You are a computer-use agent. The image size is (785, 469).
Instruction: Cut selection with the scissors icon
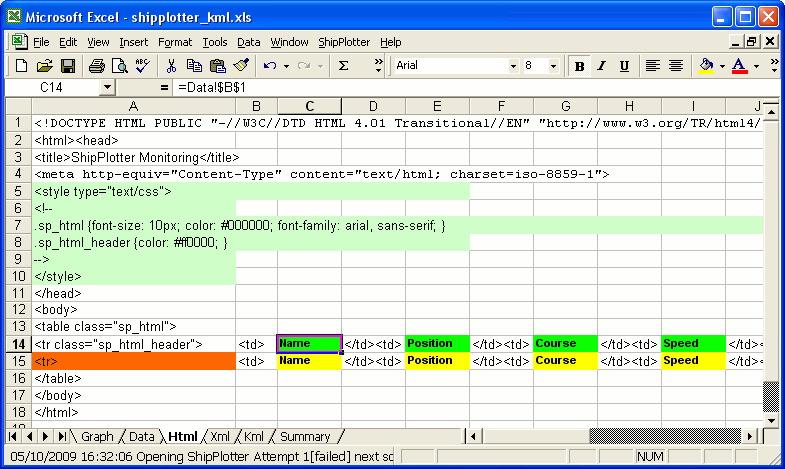(x=171, y=66)
